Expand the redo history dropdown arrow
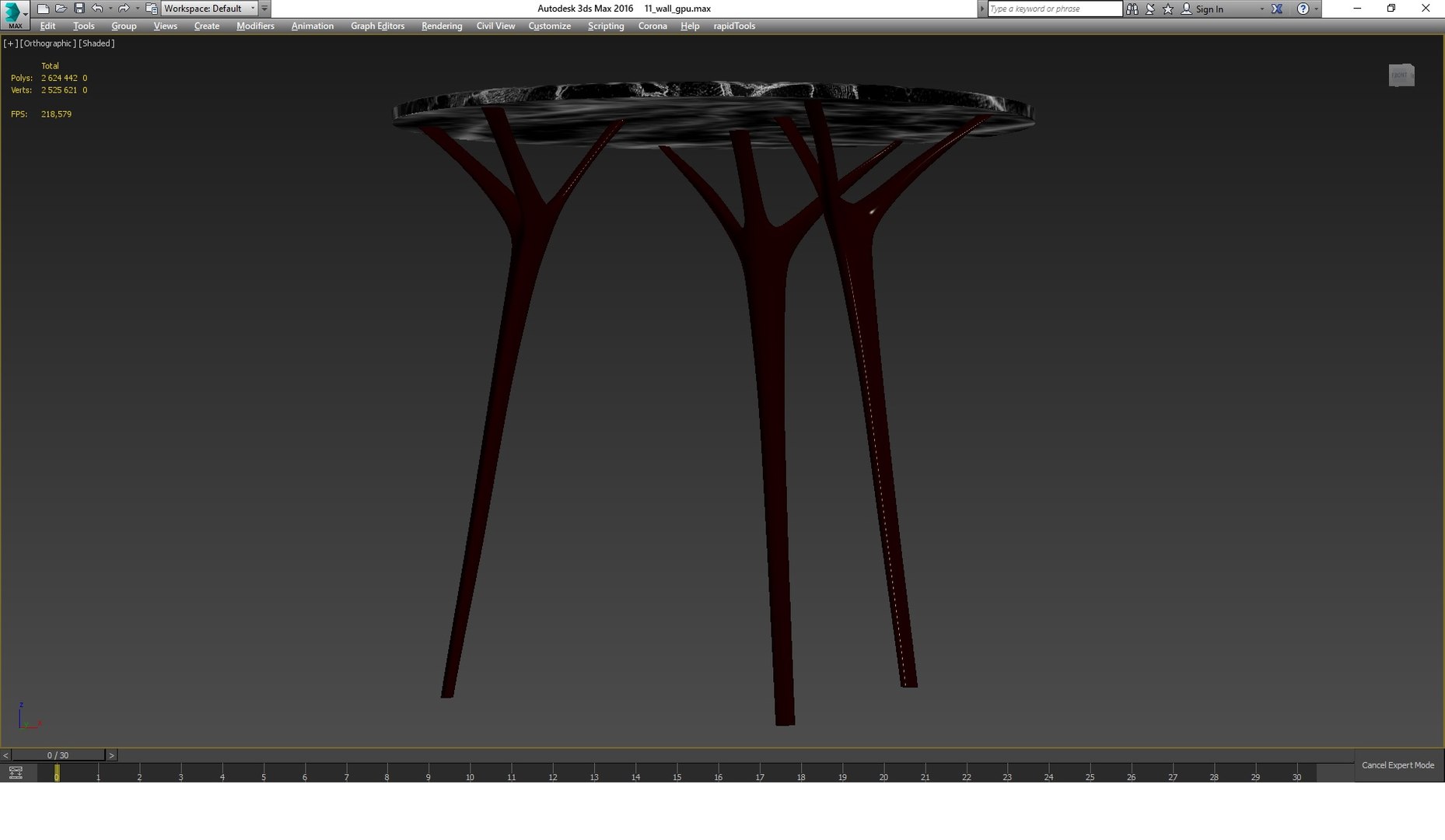This screenshot has height=840, width=1445. point(137,9)
